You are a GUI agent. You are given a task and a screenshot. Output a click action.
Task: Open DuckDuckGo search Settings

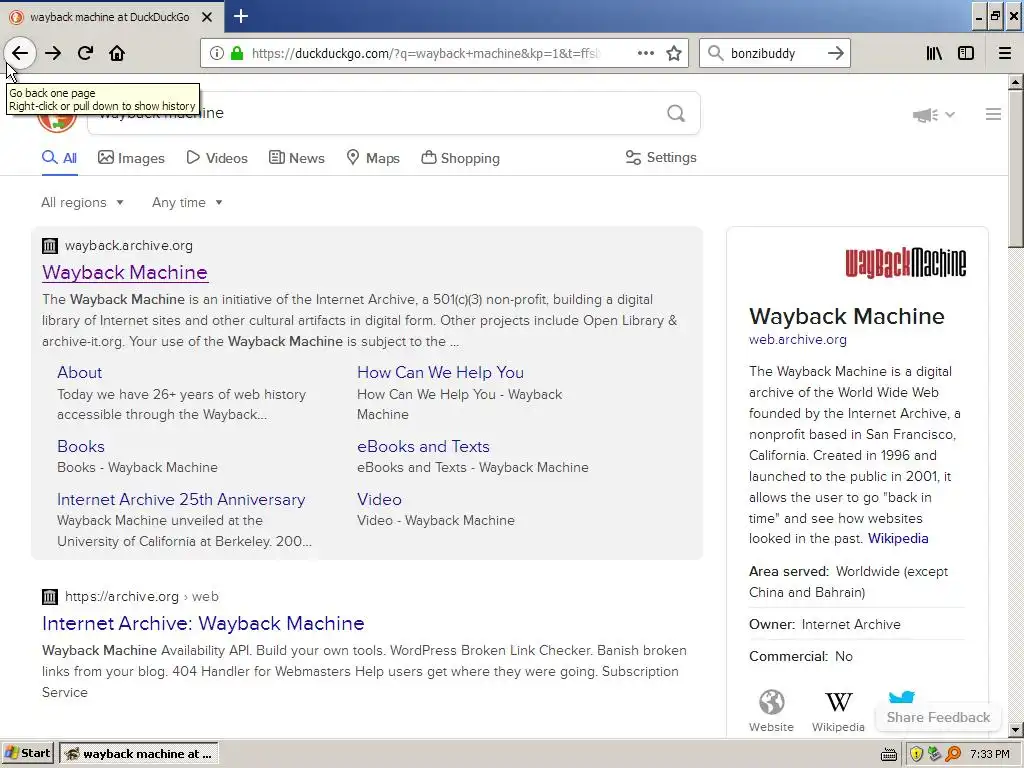[x=661, y=157]
